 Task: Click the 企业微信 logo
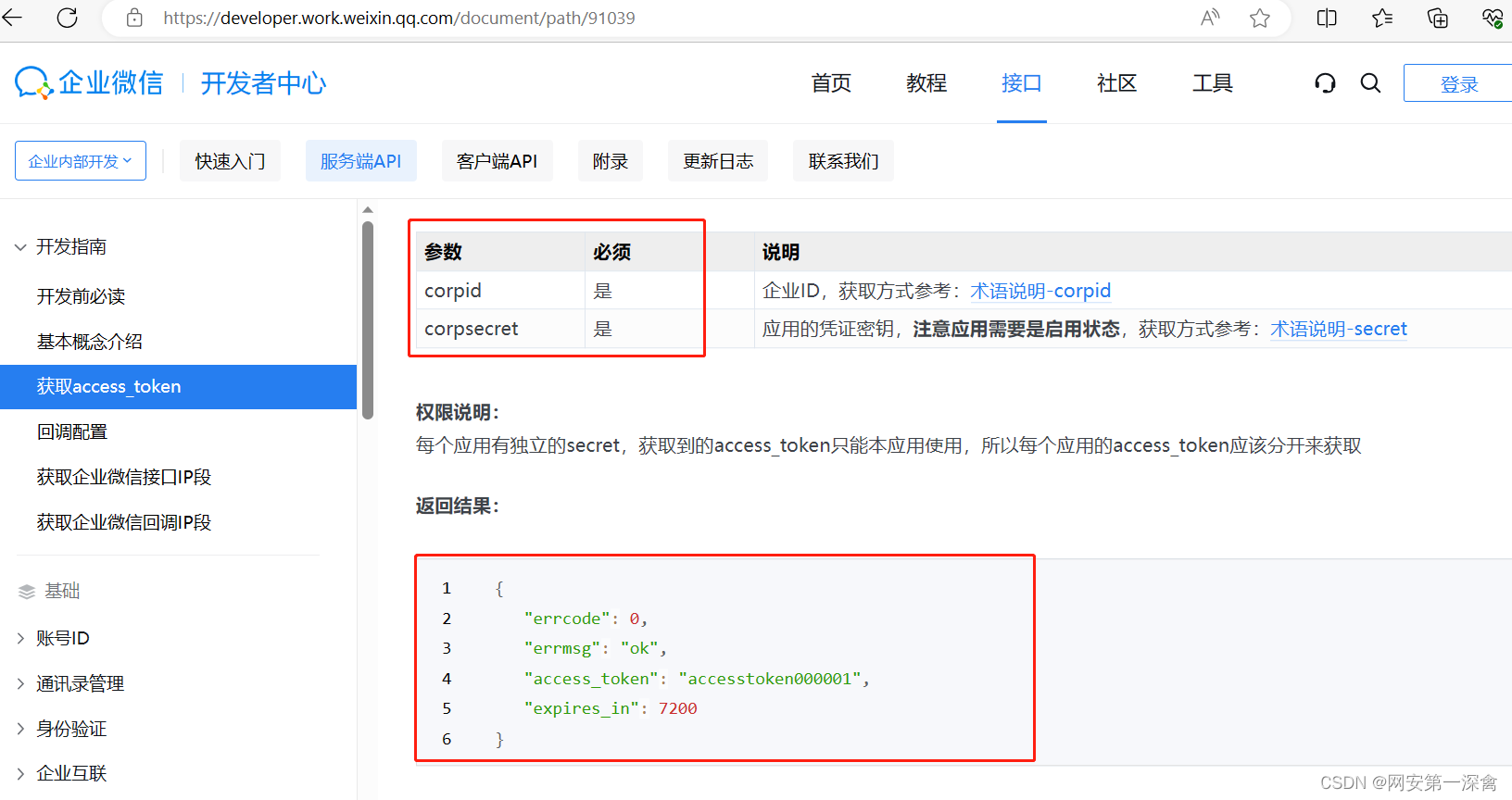tap(89, 82)
